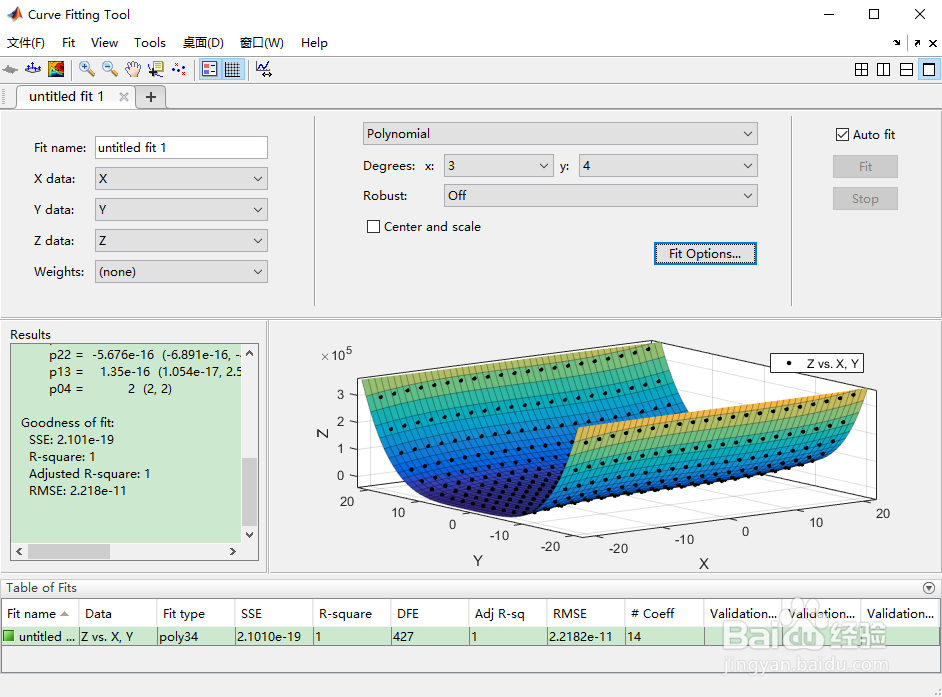Add a new fit tab

pyautogui.click(x=151, y=97)
